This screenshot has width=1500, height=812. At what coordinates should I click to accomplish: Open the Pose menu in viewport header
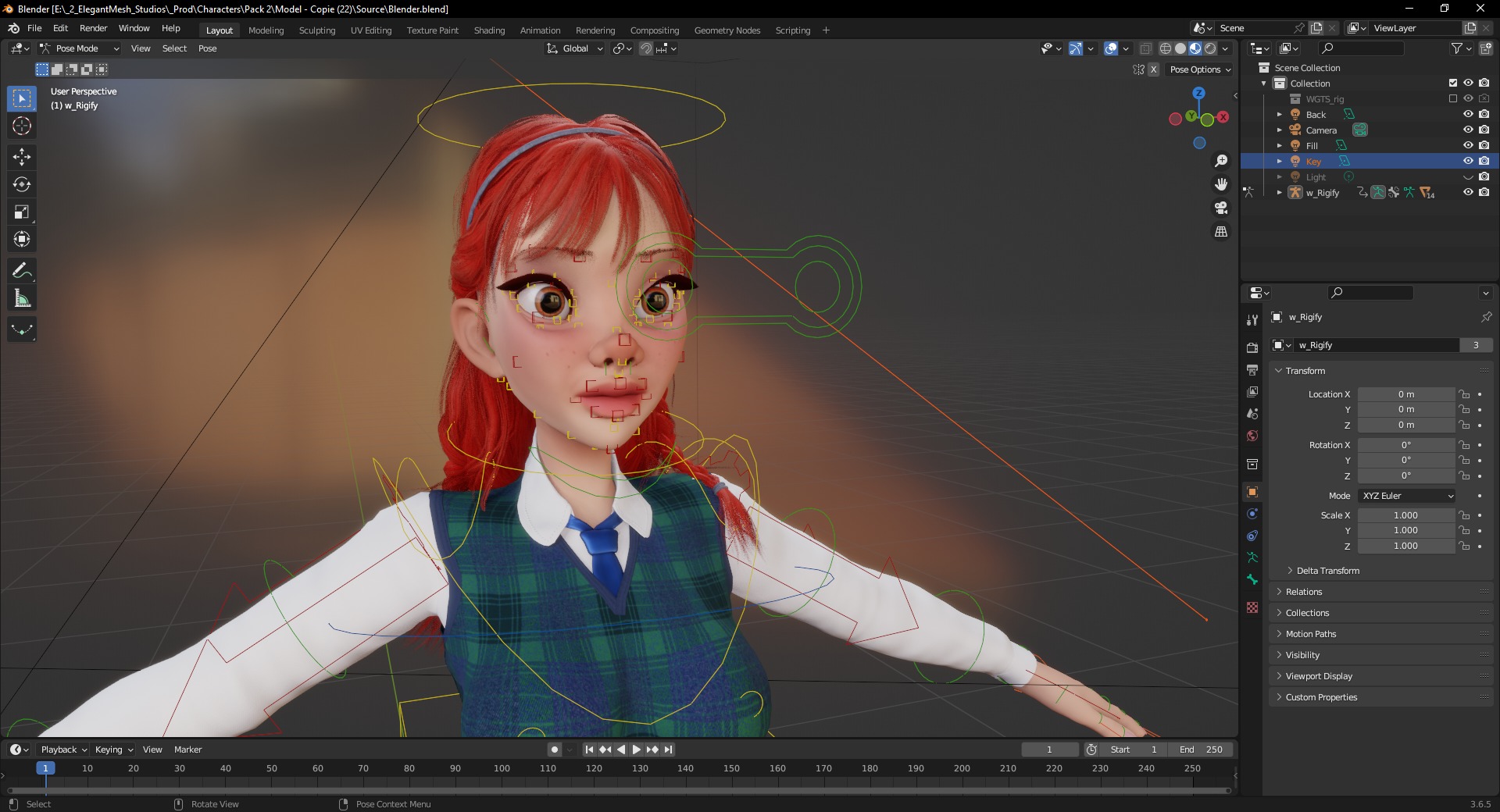click(208, 48)
